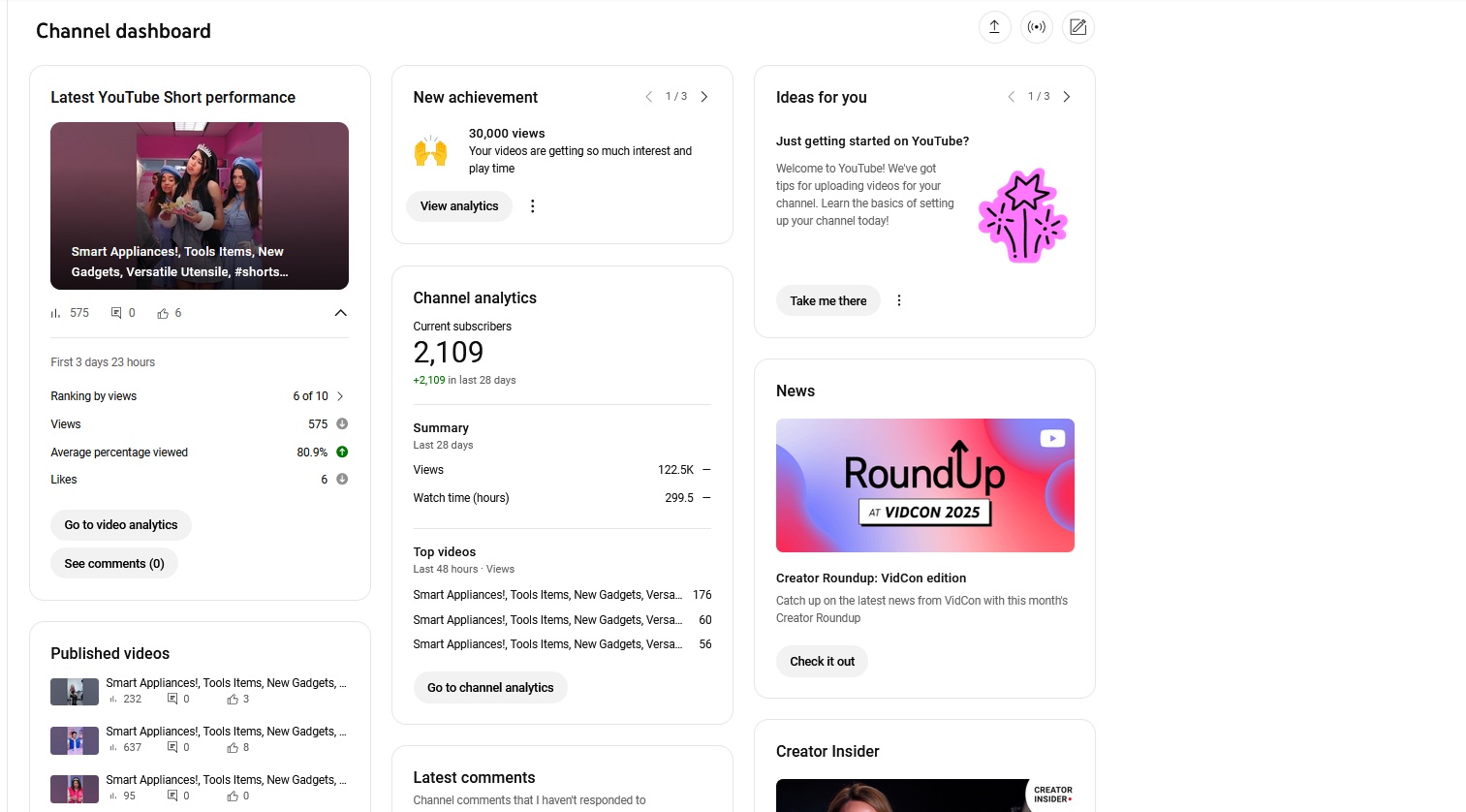Click the 6 of 10 ranking value
The width and height of the screenshot is (1466, 812).
(x=310, y=396)
